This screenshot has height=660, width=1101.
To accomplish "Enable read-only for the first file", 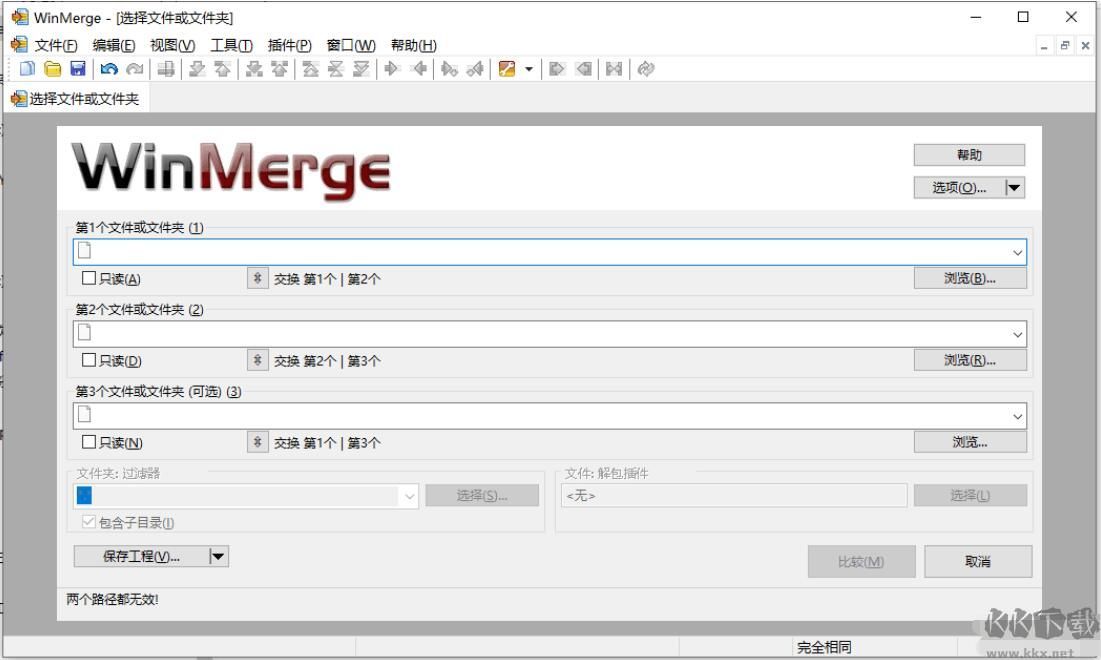I will tap(90, 278).
